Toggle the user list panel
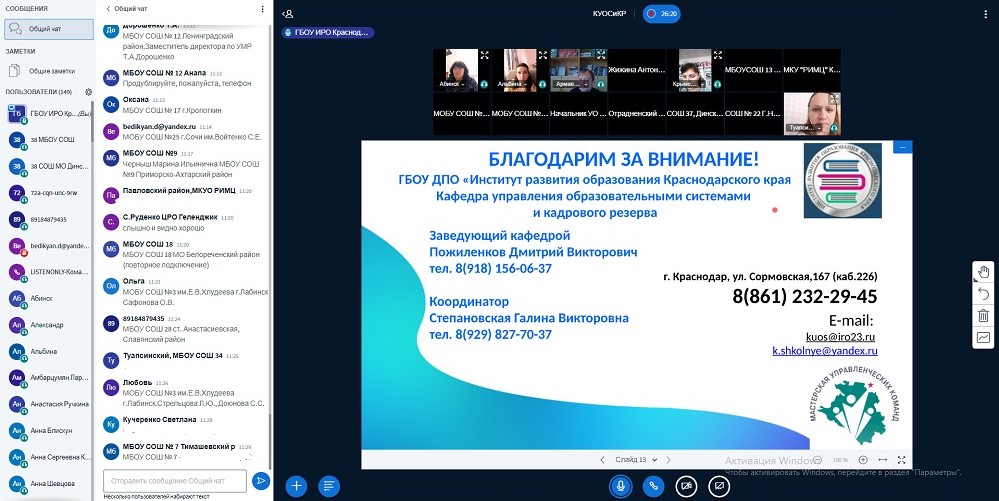The height and width of the screenshot is (501, 999). point(288,14)
